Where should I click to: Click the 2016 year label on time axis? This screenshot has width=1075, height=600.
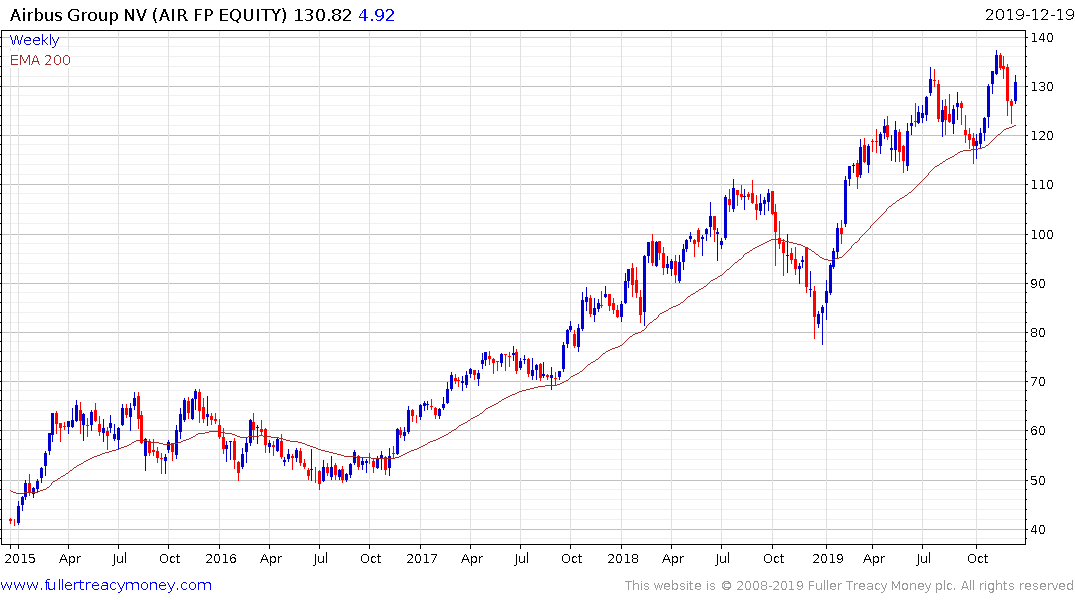tap(221, 558)
